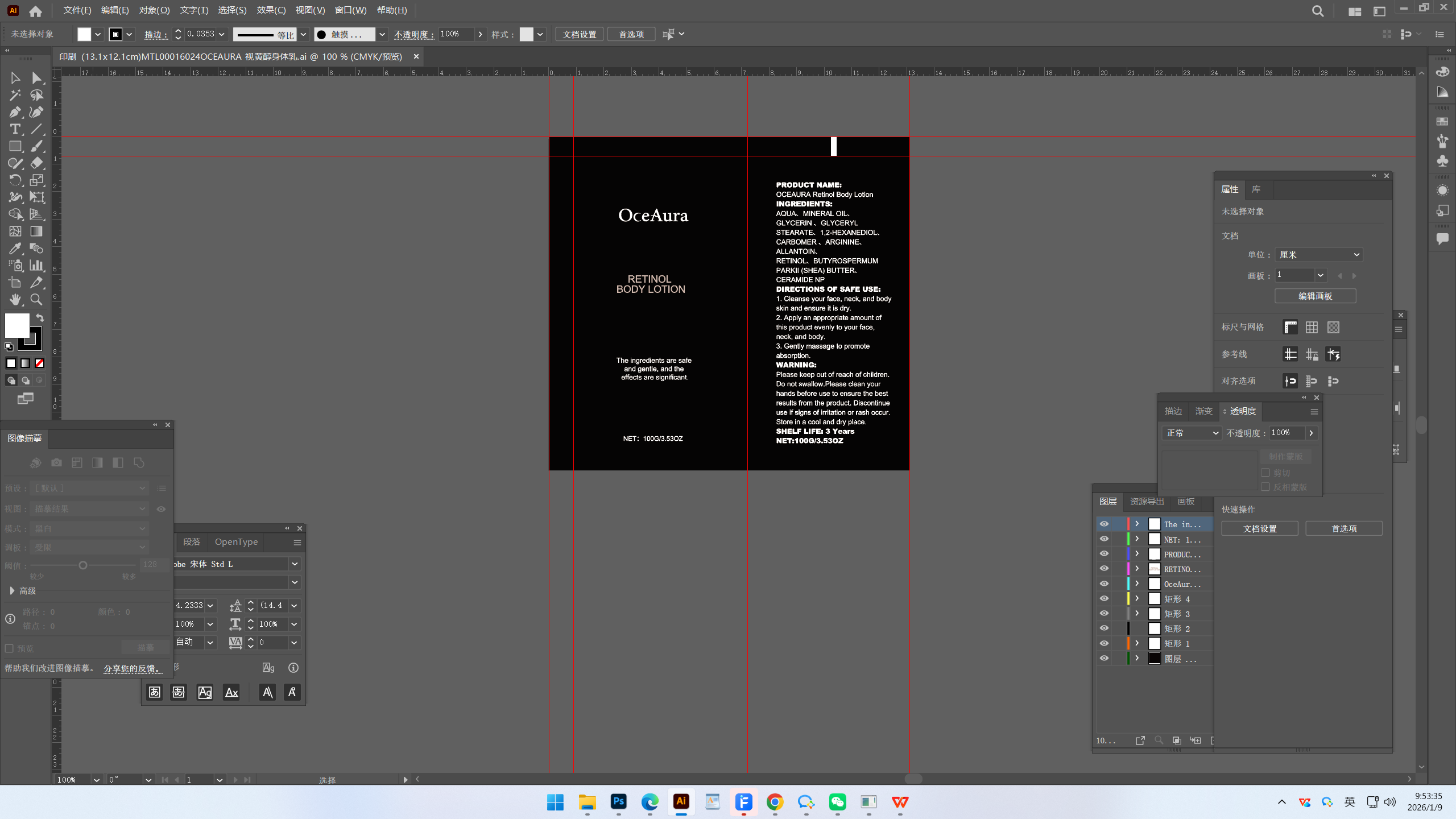Select the Column Graph tool
This screenshot has height=819, width=1456.
click(37, 266)
